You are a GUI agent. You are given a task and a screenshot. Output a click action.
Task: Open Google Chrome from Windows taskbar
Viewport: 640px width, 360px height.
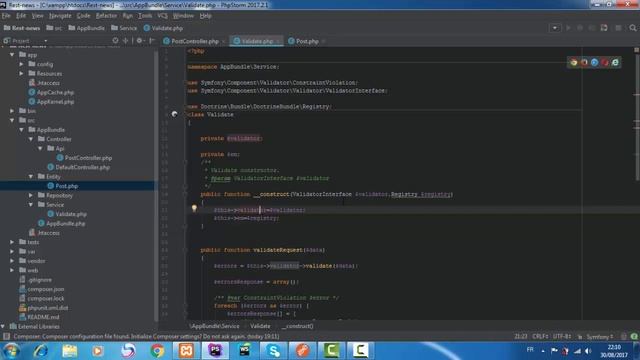[157, 351]
